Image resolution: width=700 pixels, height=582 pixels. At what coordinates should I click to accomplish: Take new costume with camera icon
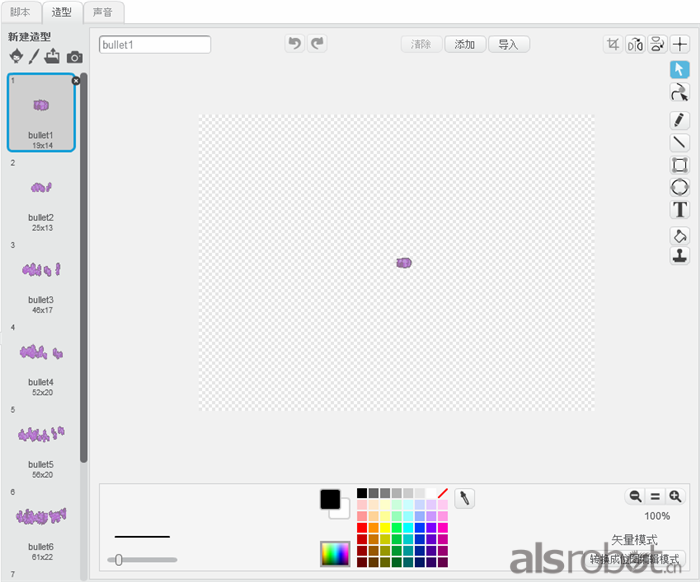75,57
